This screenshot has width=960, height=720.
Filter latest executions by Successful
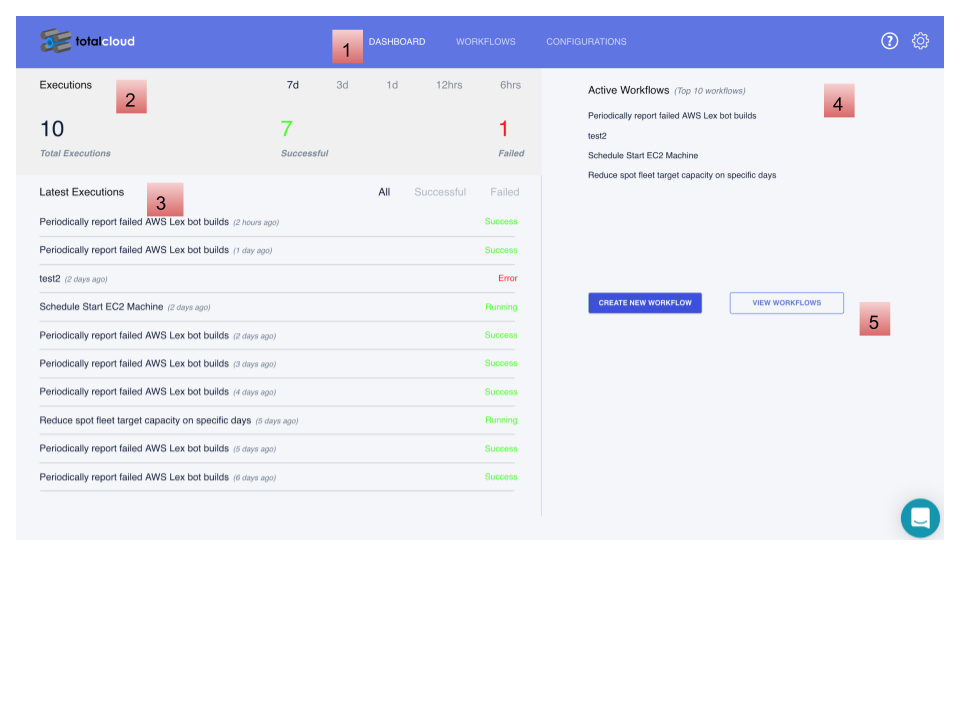point(440,192)
